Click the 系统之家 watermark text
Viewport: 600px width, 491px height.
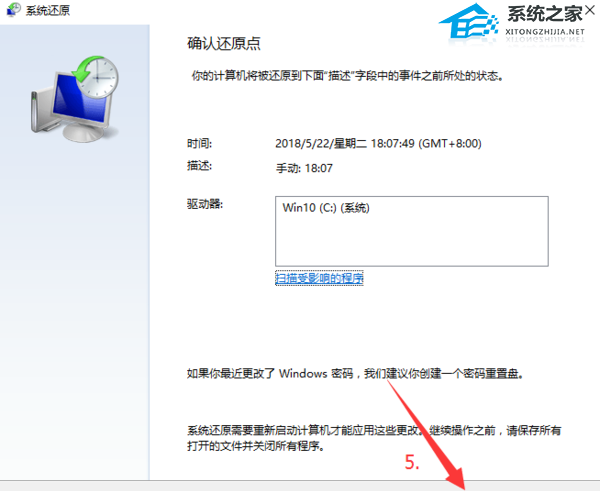click(545, 14)
